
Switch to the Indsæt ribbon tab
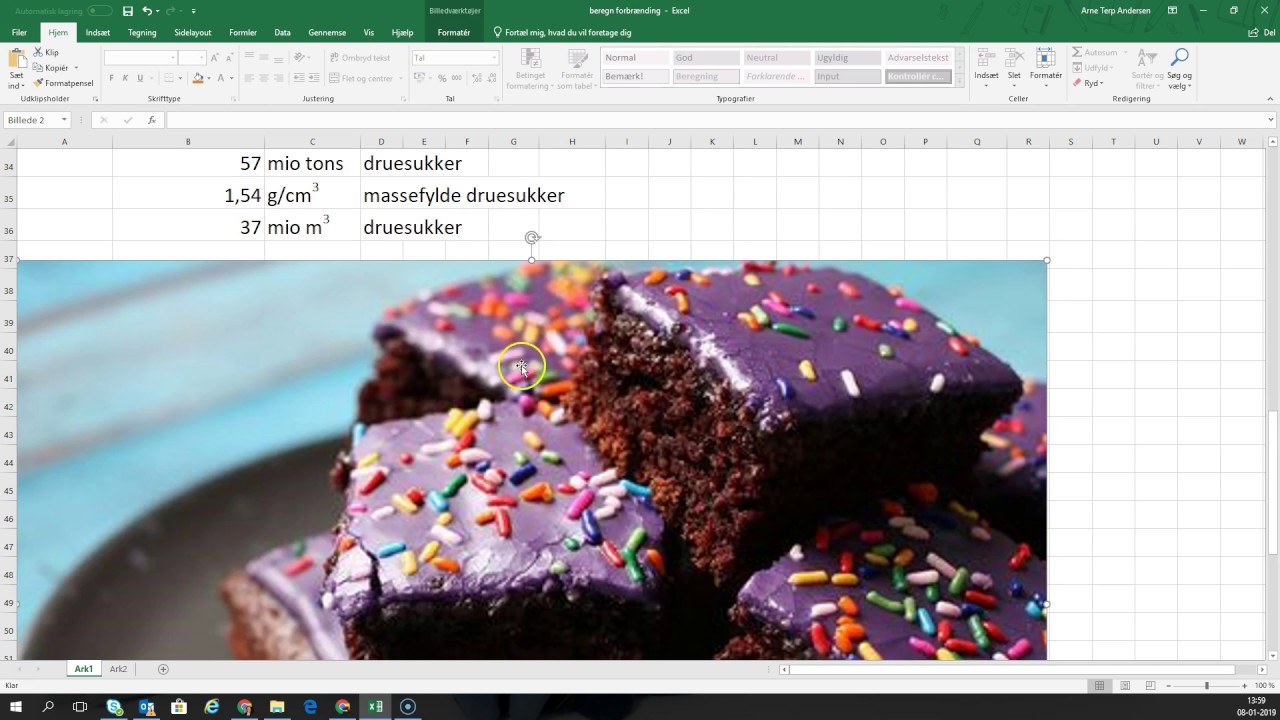(98, 33)
